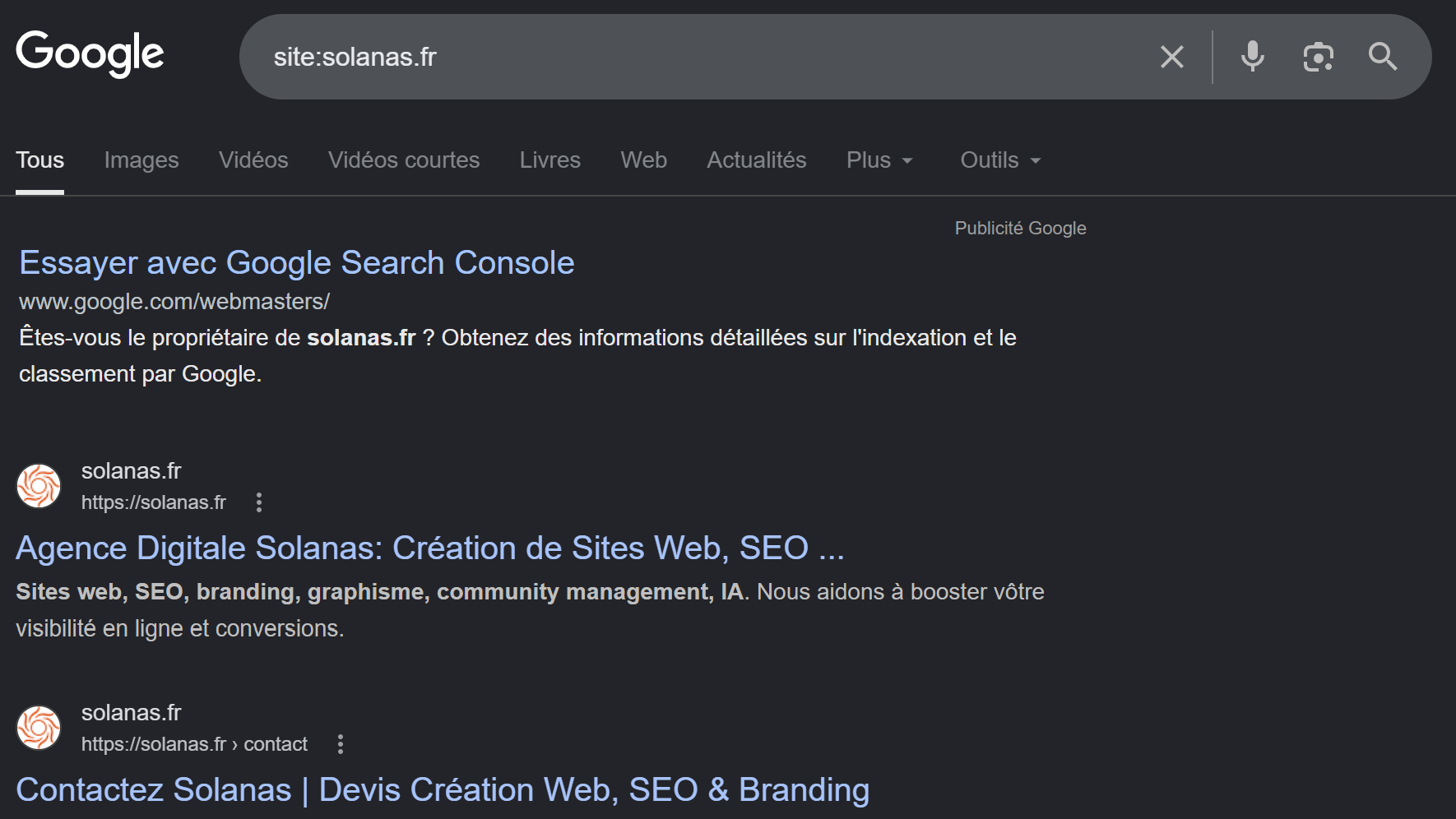Screen dimensions: 1456x819
Task: Start voice search with microphone icon
Action: 1252,57
